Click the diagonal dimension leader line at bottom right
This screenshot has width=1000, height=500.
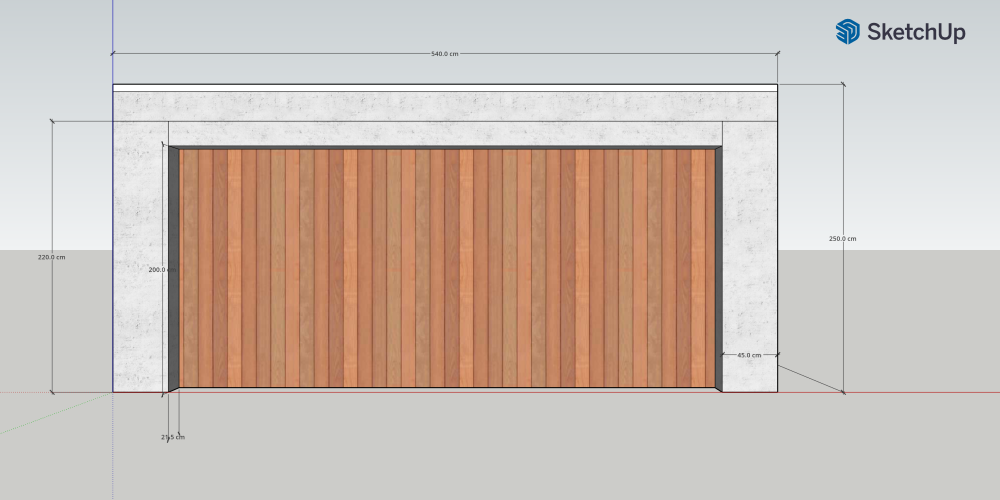pyautogui.click(x=812, y=379)
